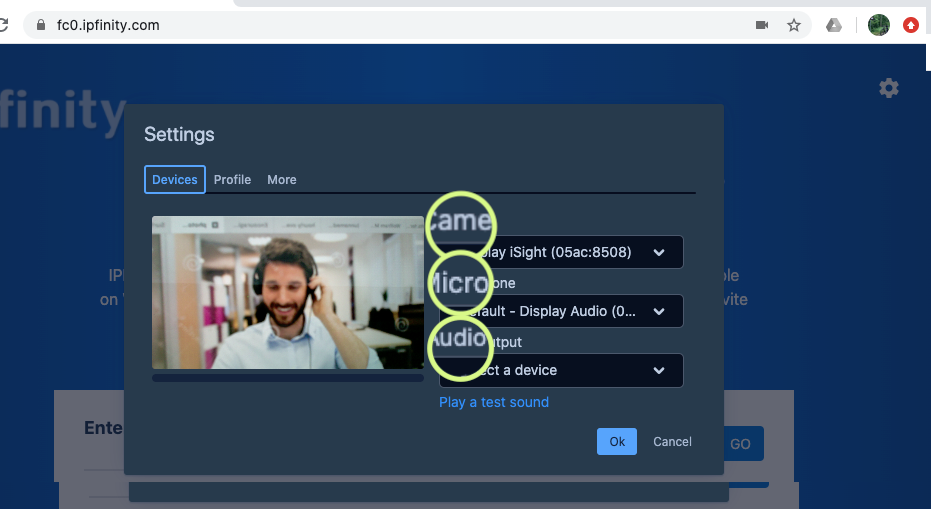Switch to the Devices tab
Screen dimensions: 931x509
[175, 179]
